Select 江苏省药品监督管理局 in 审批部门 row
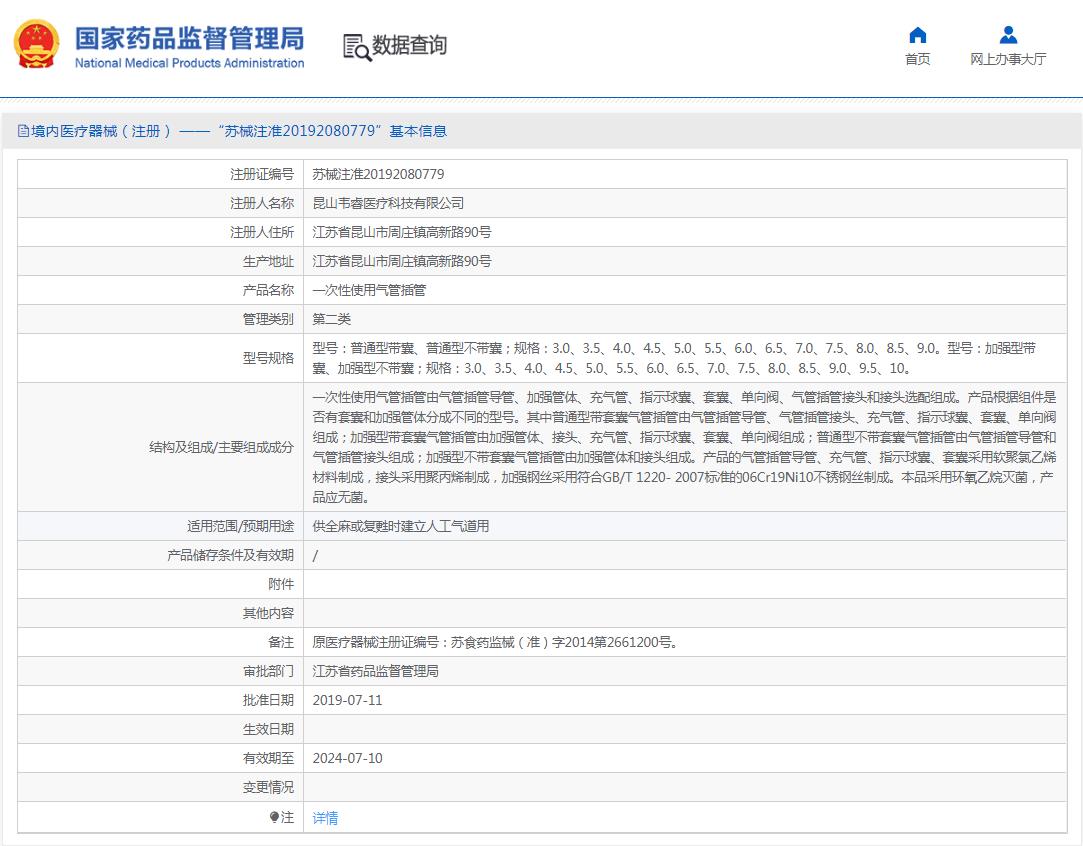This screenshot has height=846, width=1083. coord(375,671)
